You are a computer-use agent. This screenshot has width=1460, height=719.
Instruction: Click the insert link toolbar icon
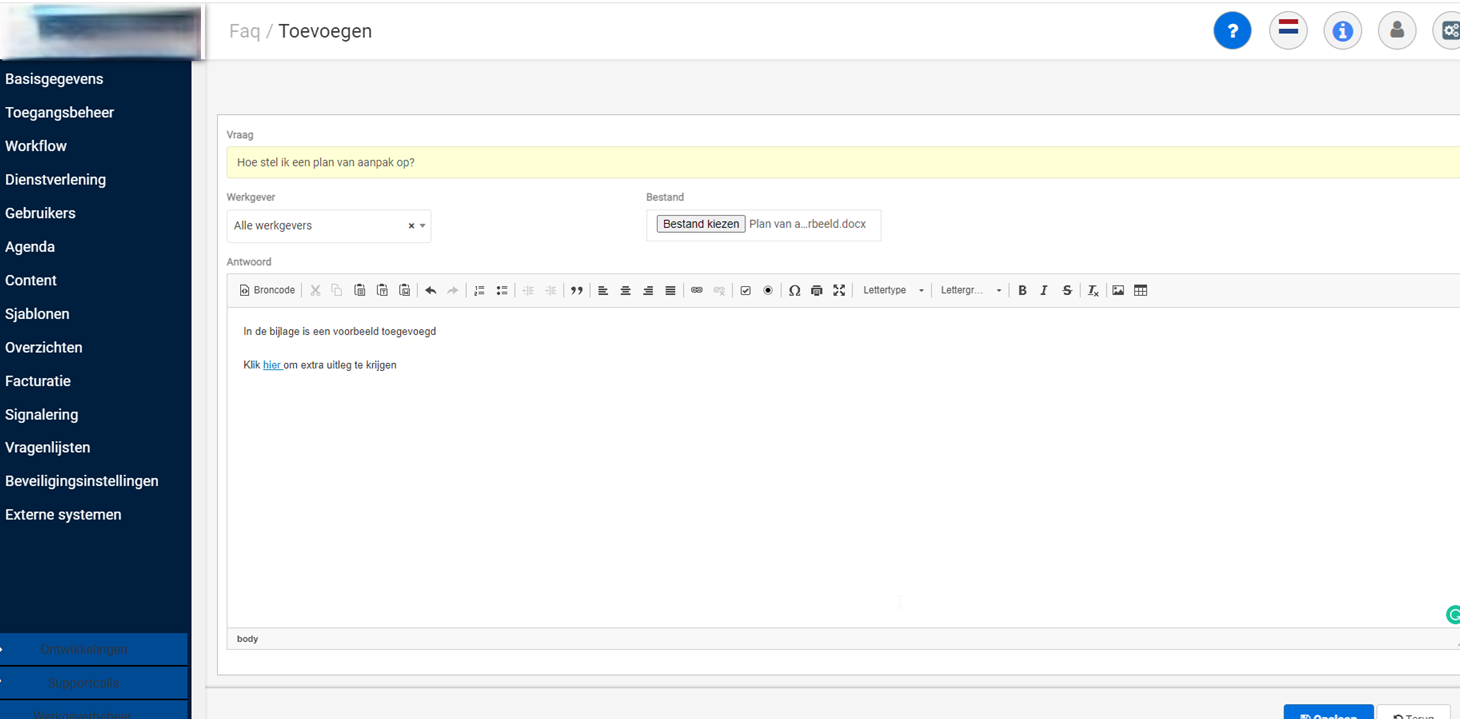tap(697, 291)
